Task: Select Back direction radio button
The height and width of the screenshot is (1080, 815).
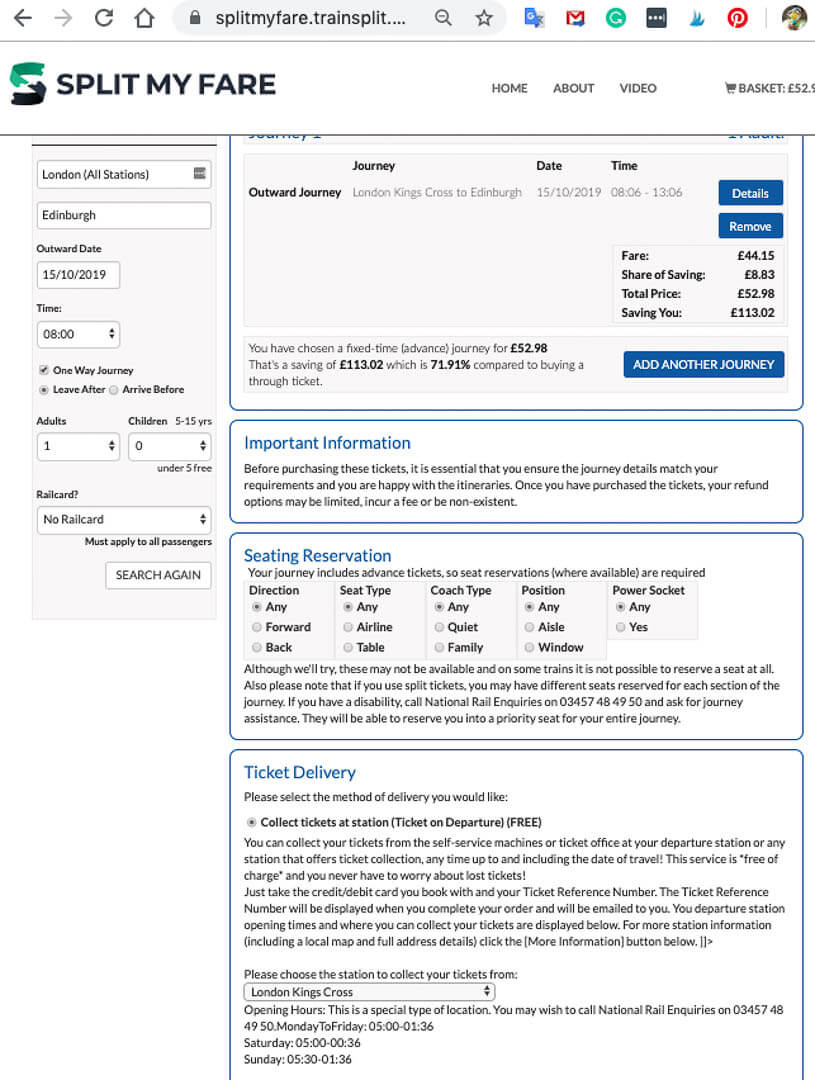Action: tap(257, 647)
